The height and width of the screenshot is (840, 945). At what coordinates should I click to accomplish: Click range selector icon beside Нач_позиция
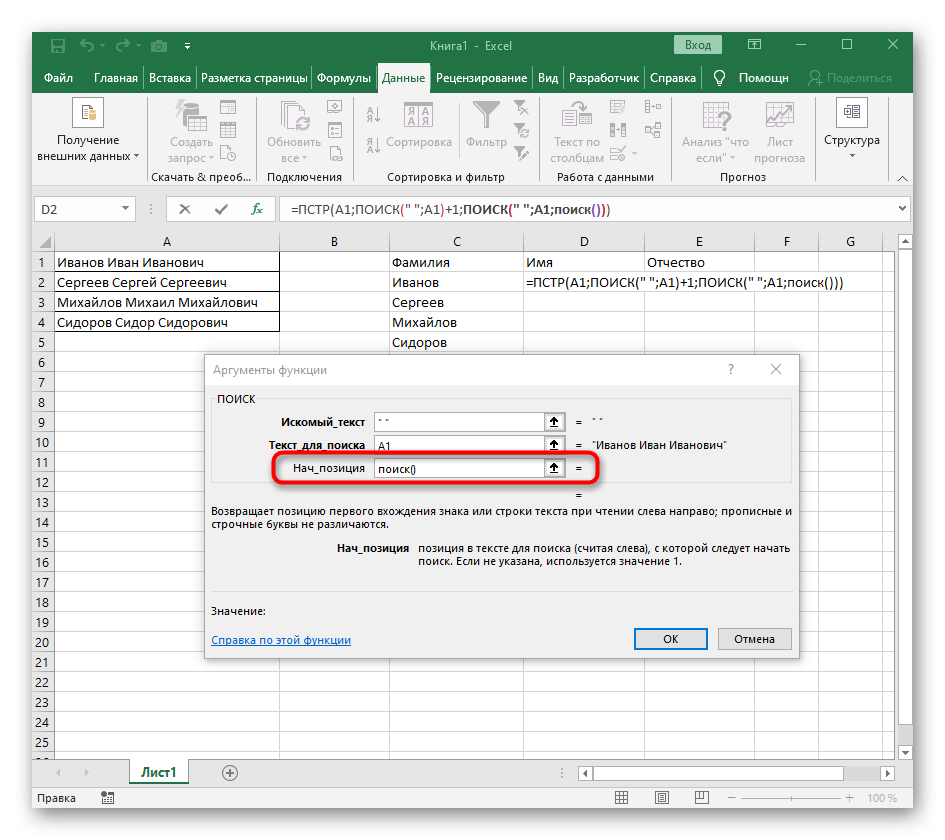[552, 468]
